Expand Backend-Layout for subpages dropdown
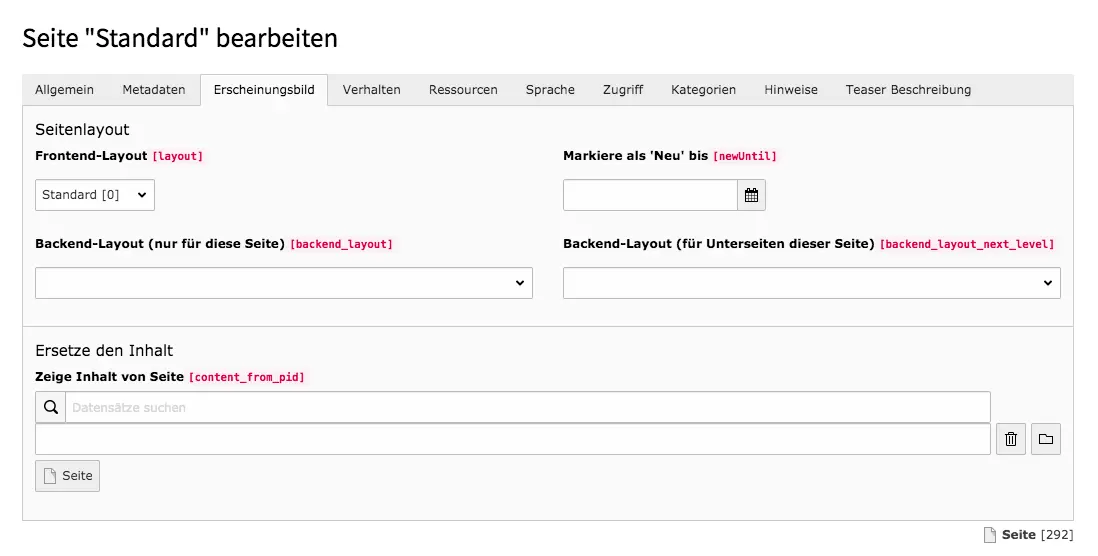1098x556 pixels. [x=811, y=283]
